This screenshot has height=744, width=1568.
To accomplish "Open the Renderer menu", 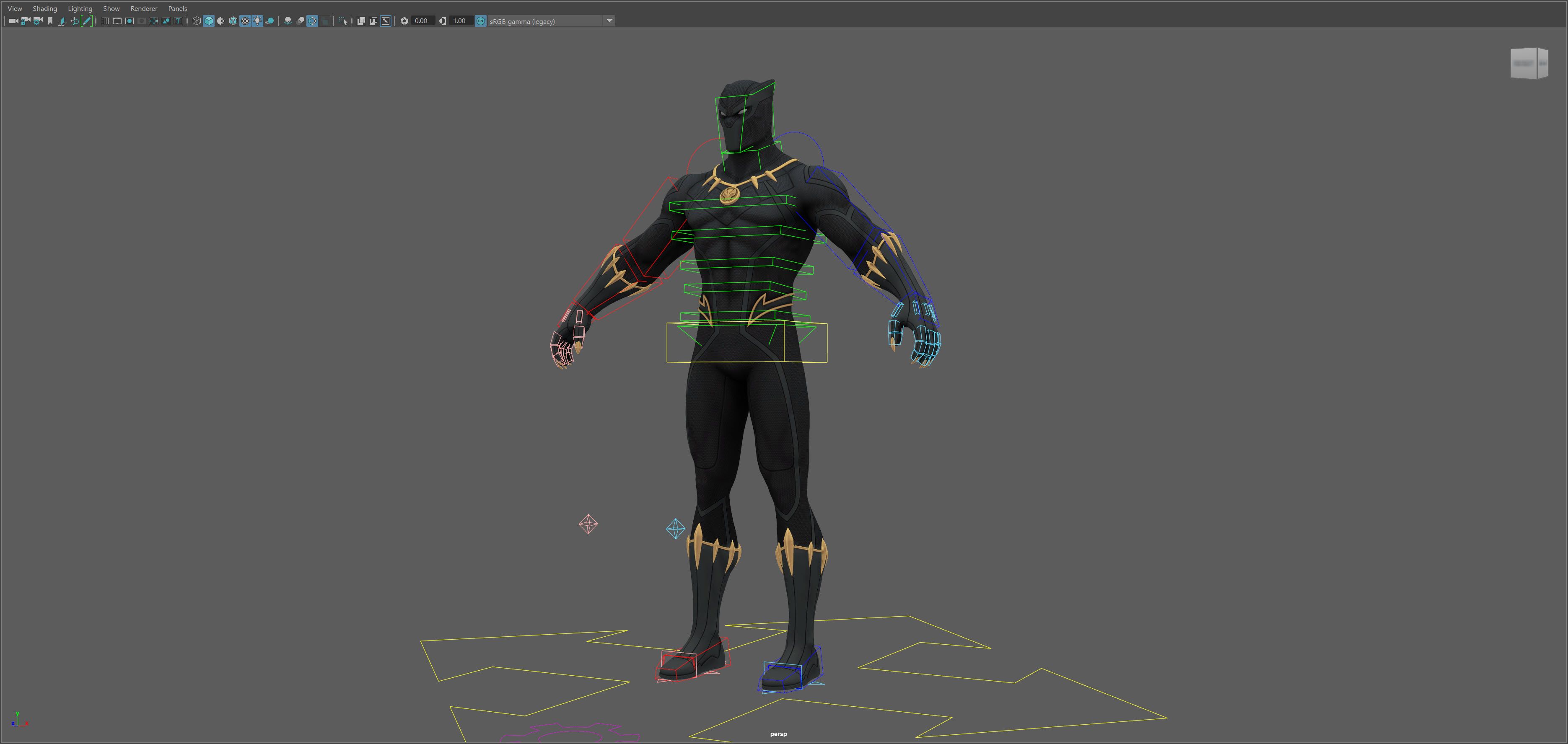I will tap(144, 8).
